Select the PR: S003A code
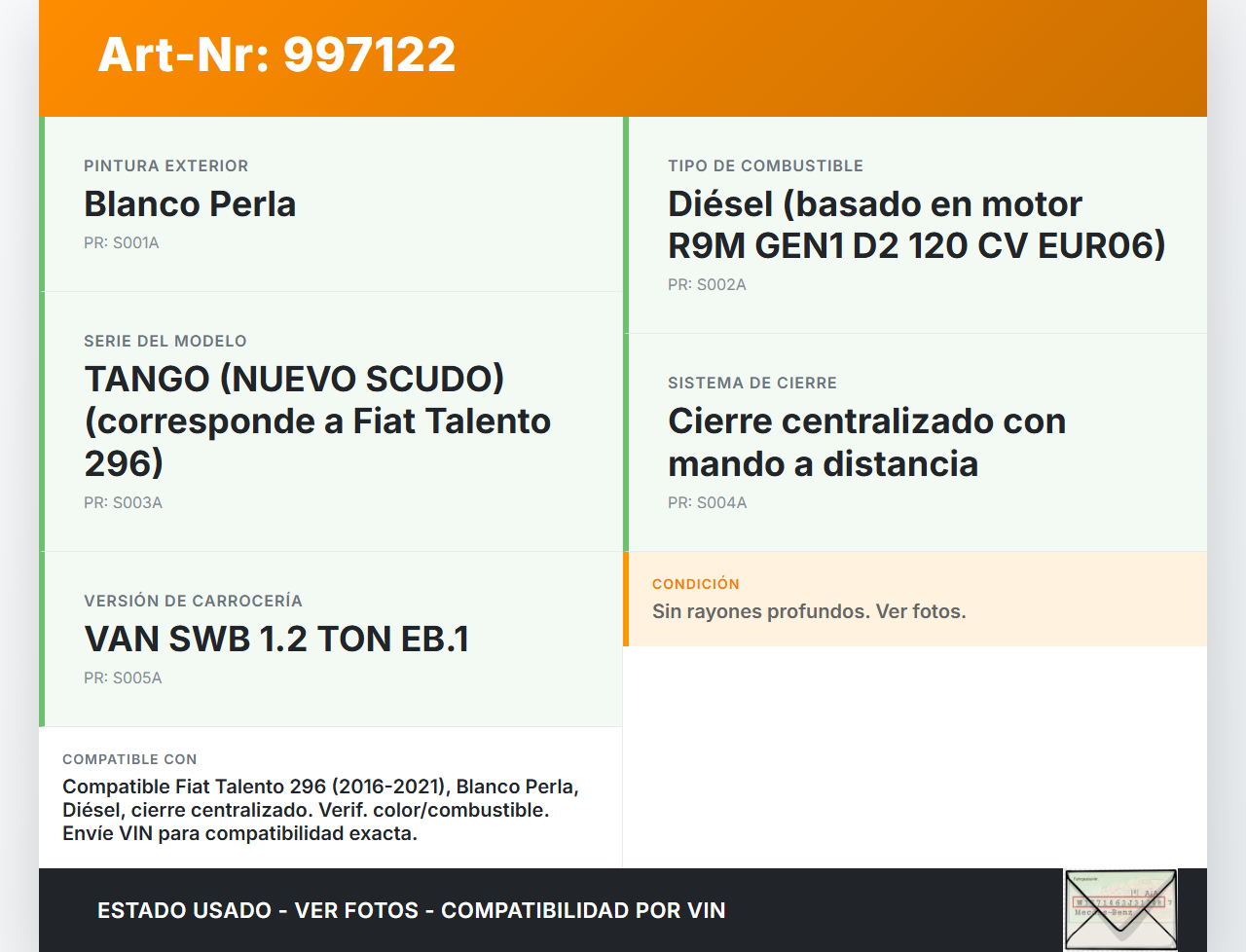 pos(123,503)
